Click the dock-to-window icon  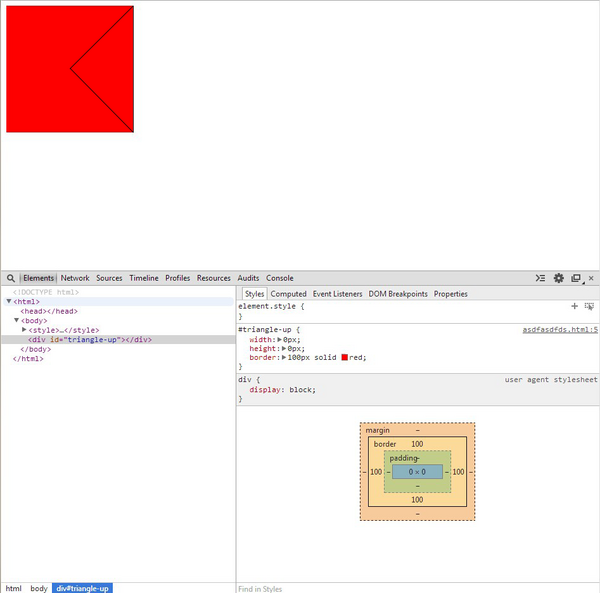coord(576,278)
